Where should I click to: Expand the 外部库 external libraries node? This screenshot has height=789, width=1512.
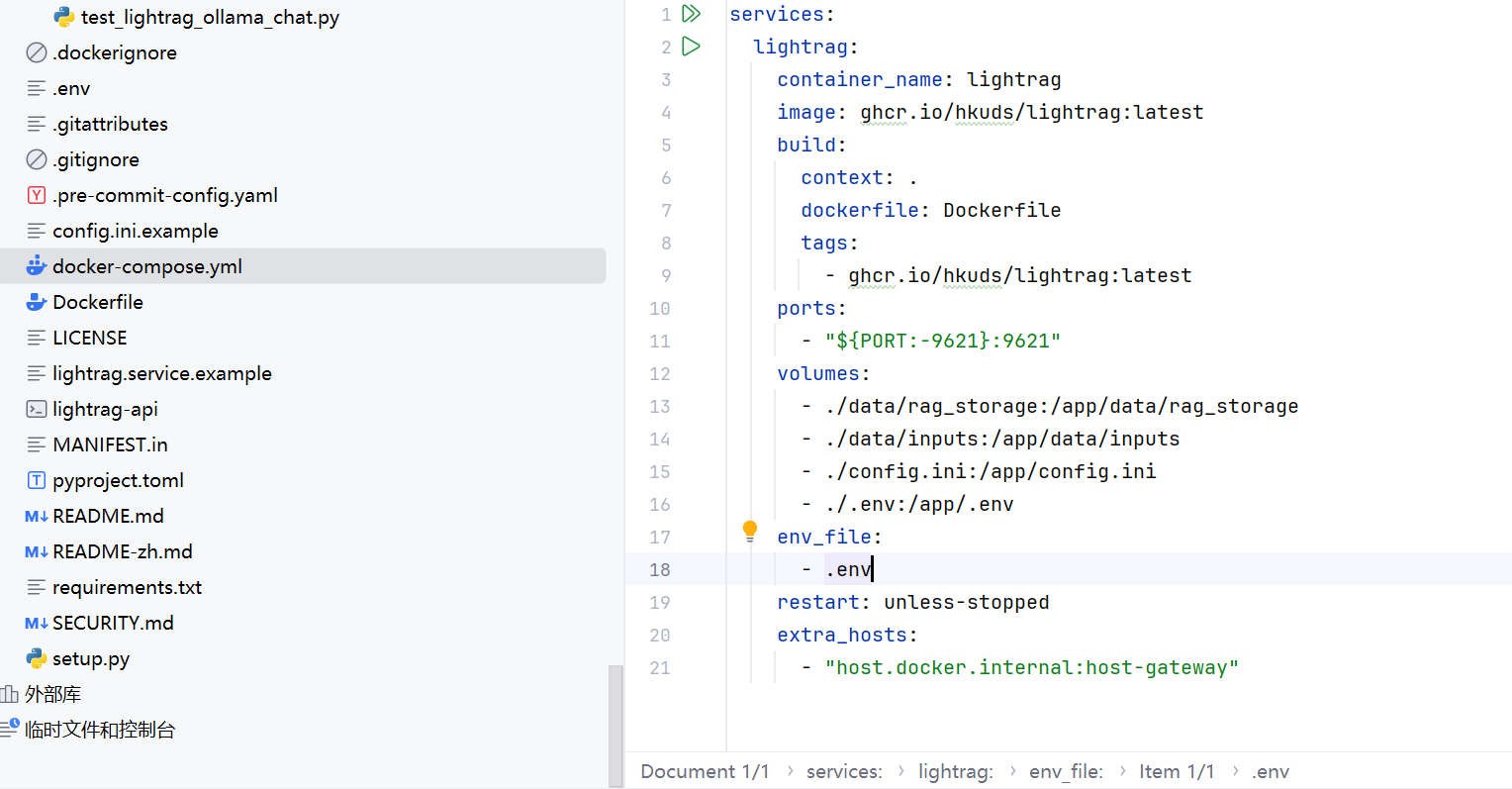53,694
